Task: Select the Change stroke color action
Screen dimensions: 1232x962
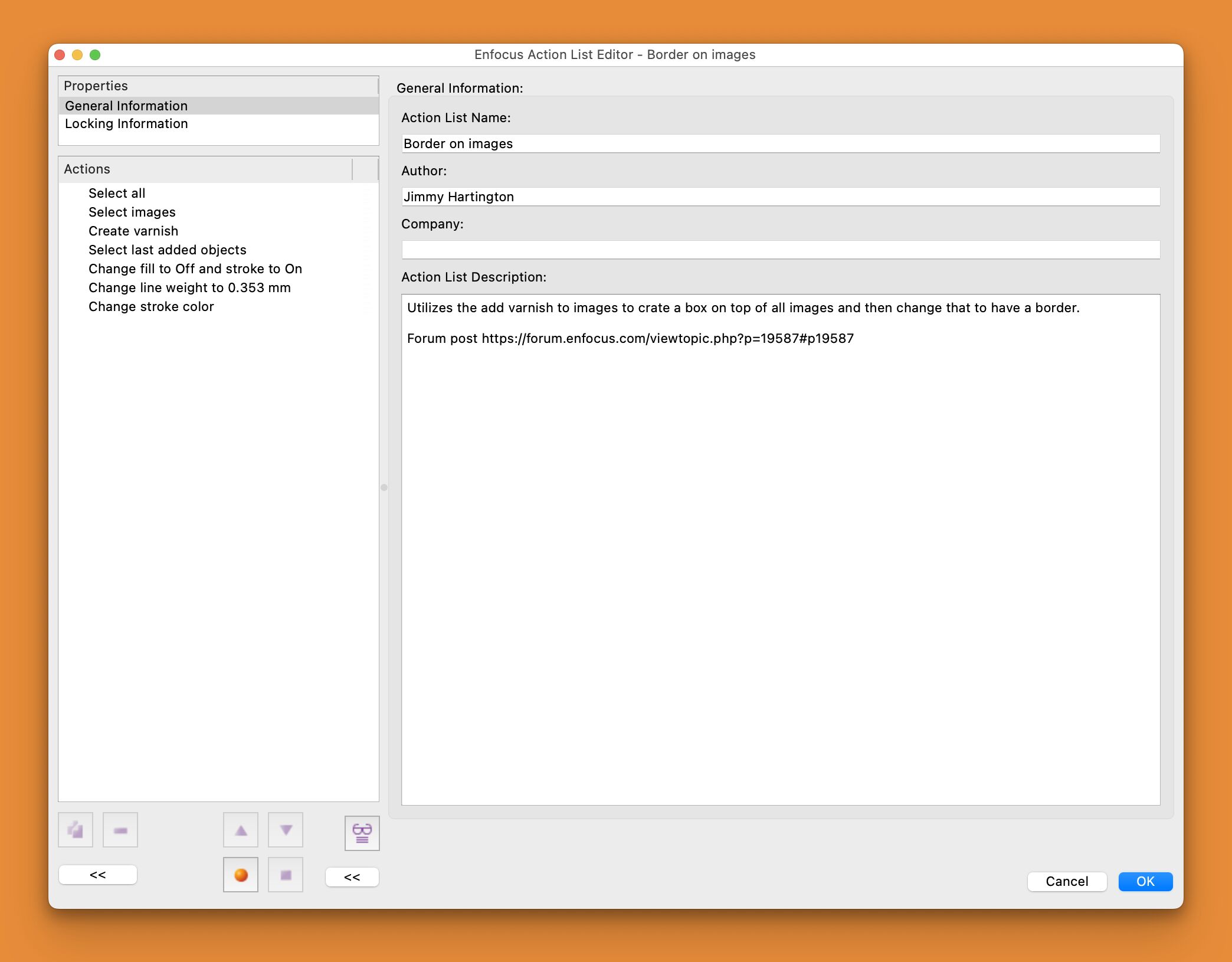Action: click(151, 306)
